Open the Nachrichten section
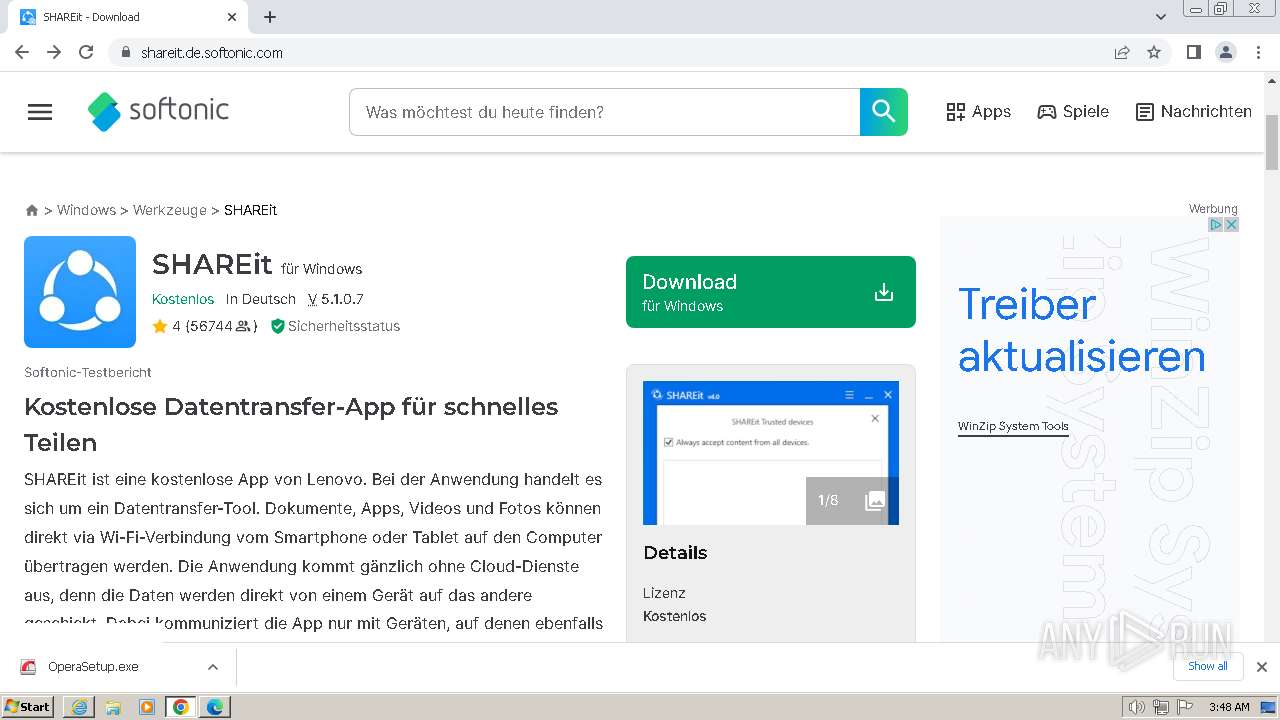The height and width of the screenshot is (720, 1280). [x=1194, y=112]
